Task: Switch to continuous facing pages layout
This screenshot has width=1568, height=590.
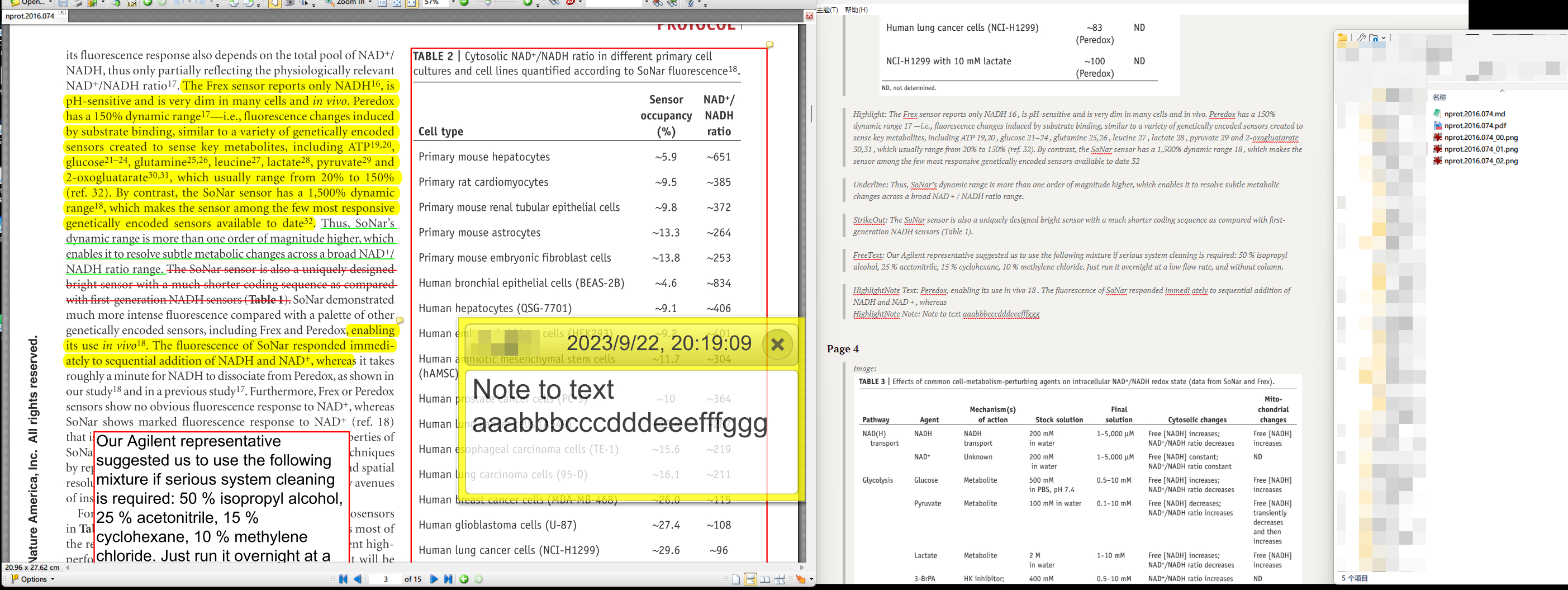Action: coord(780,579)
